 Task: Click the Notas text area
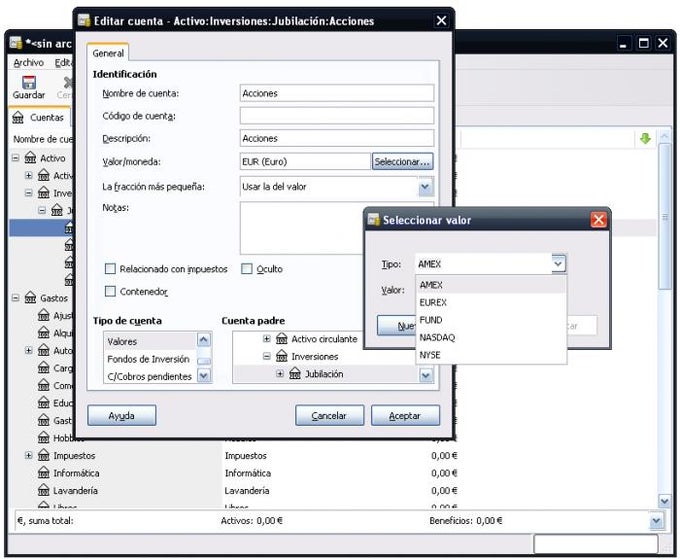point(301,228)
